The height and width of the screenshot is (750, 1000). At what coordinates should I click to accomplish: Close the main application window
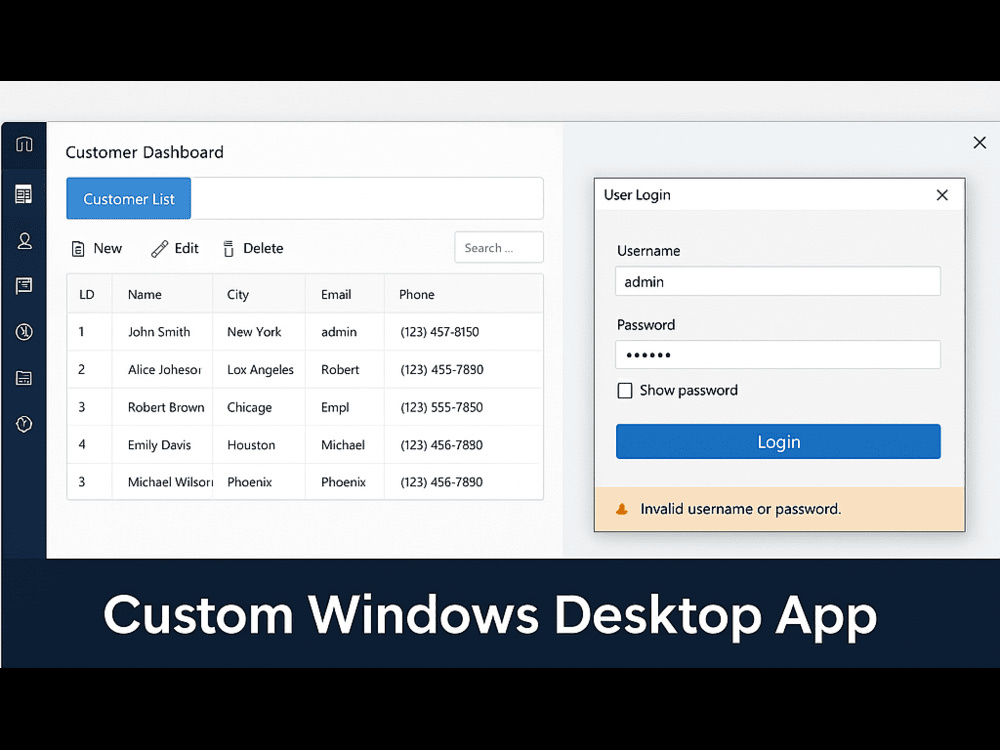point(980,143)
